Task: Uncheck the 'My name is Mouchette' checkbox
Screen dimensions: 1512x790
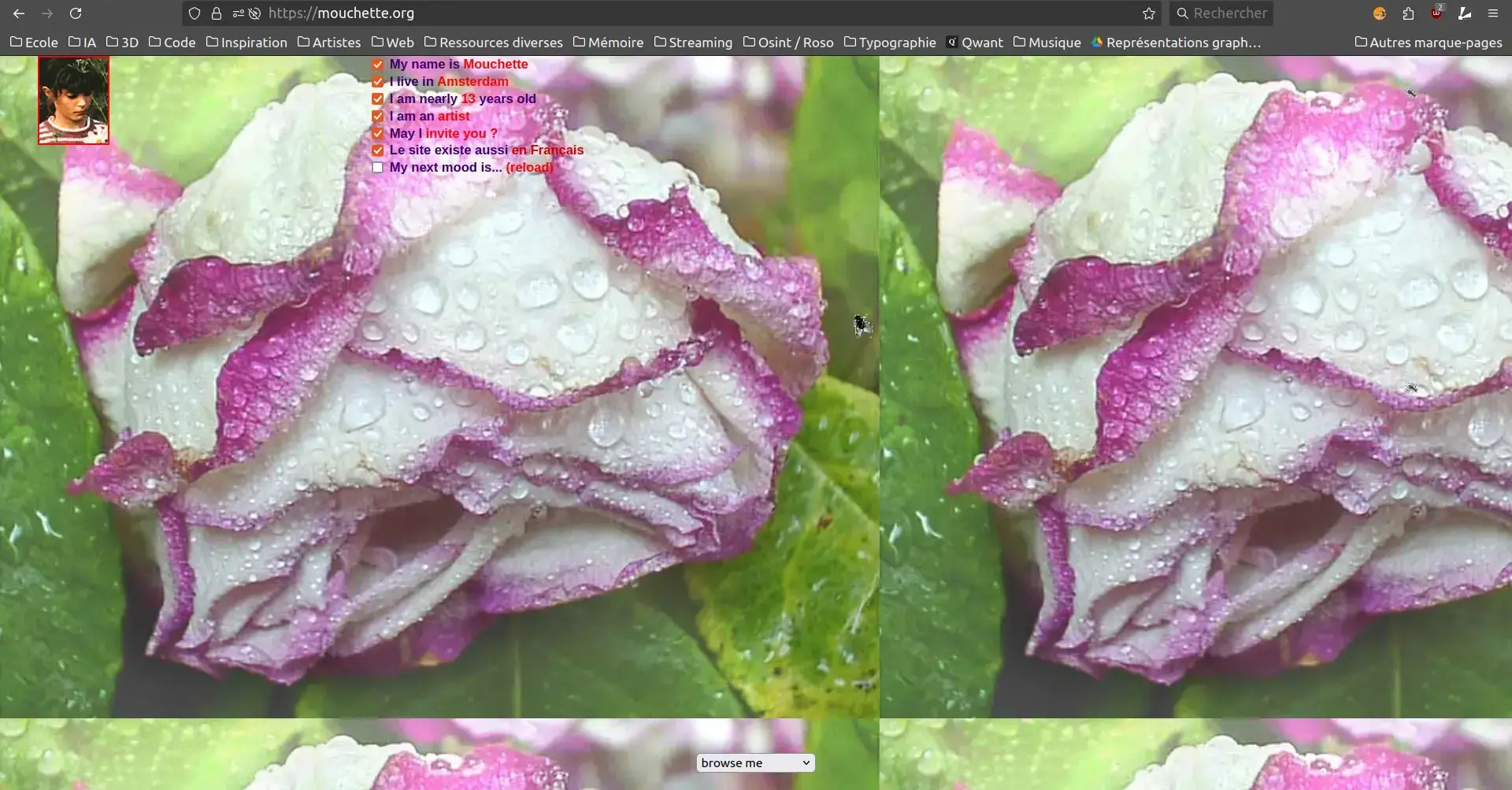Action: tap(378, 65)
